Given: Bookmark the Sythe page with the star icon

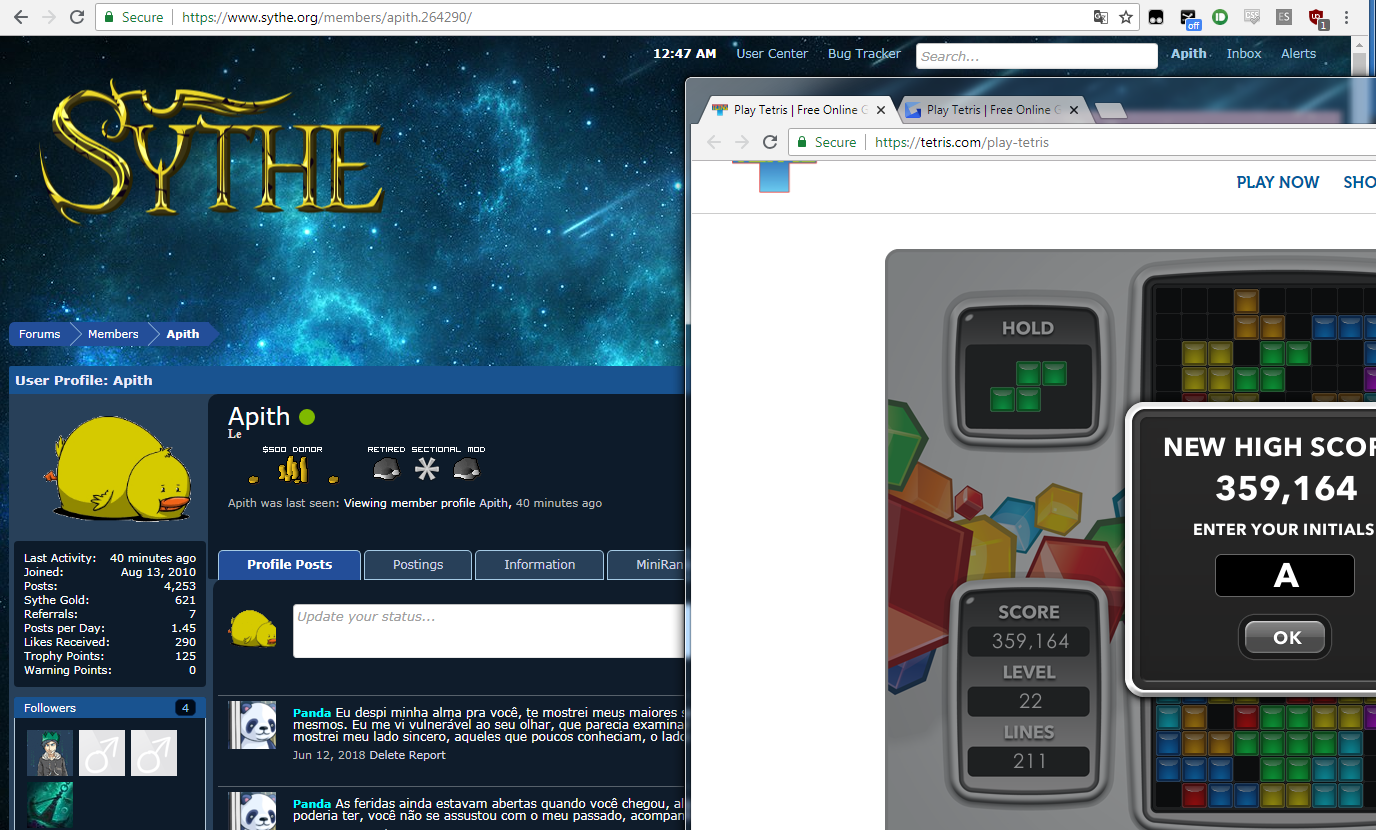Looking at the screenshot, I should click(x=1125, y=17).
